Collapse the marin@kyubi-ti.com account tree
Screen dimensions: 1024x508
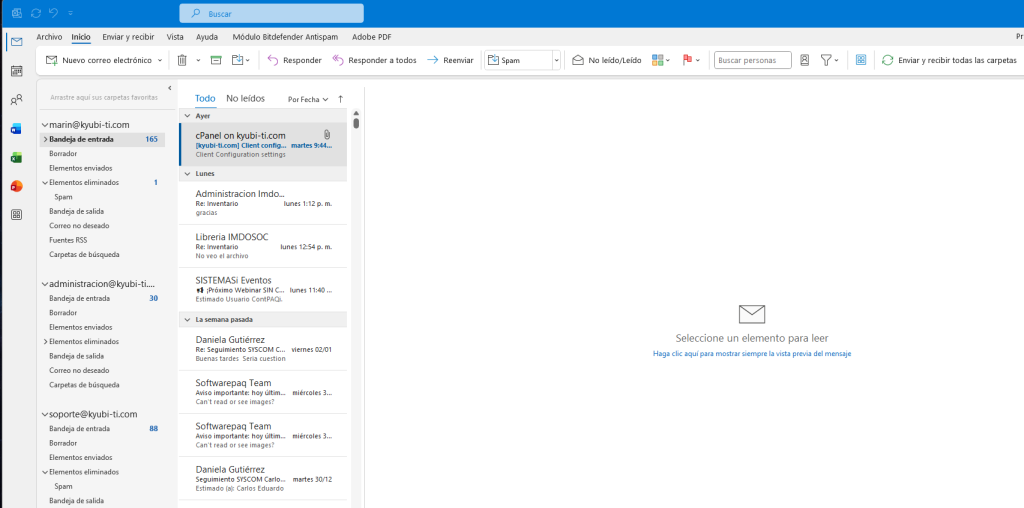pos(45,125)
